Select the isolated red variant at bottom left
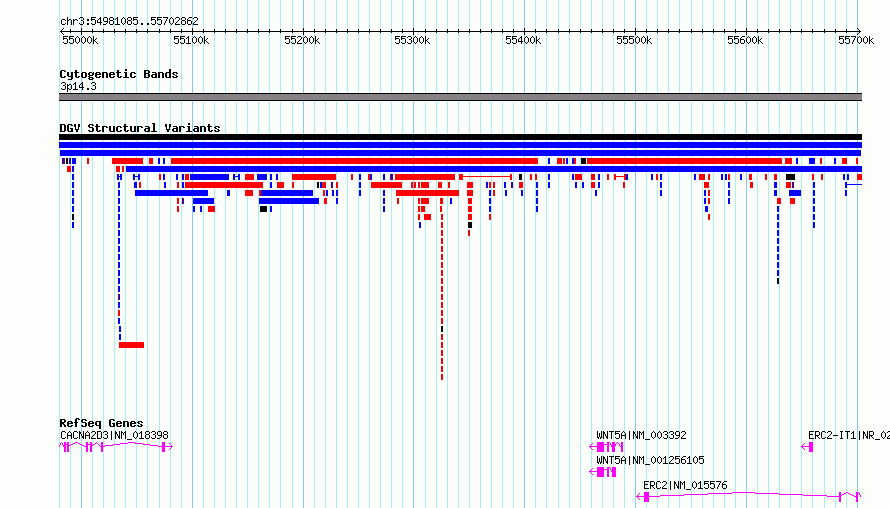 (131, 345)
